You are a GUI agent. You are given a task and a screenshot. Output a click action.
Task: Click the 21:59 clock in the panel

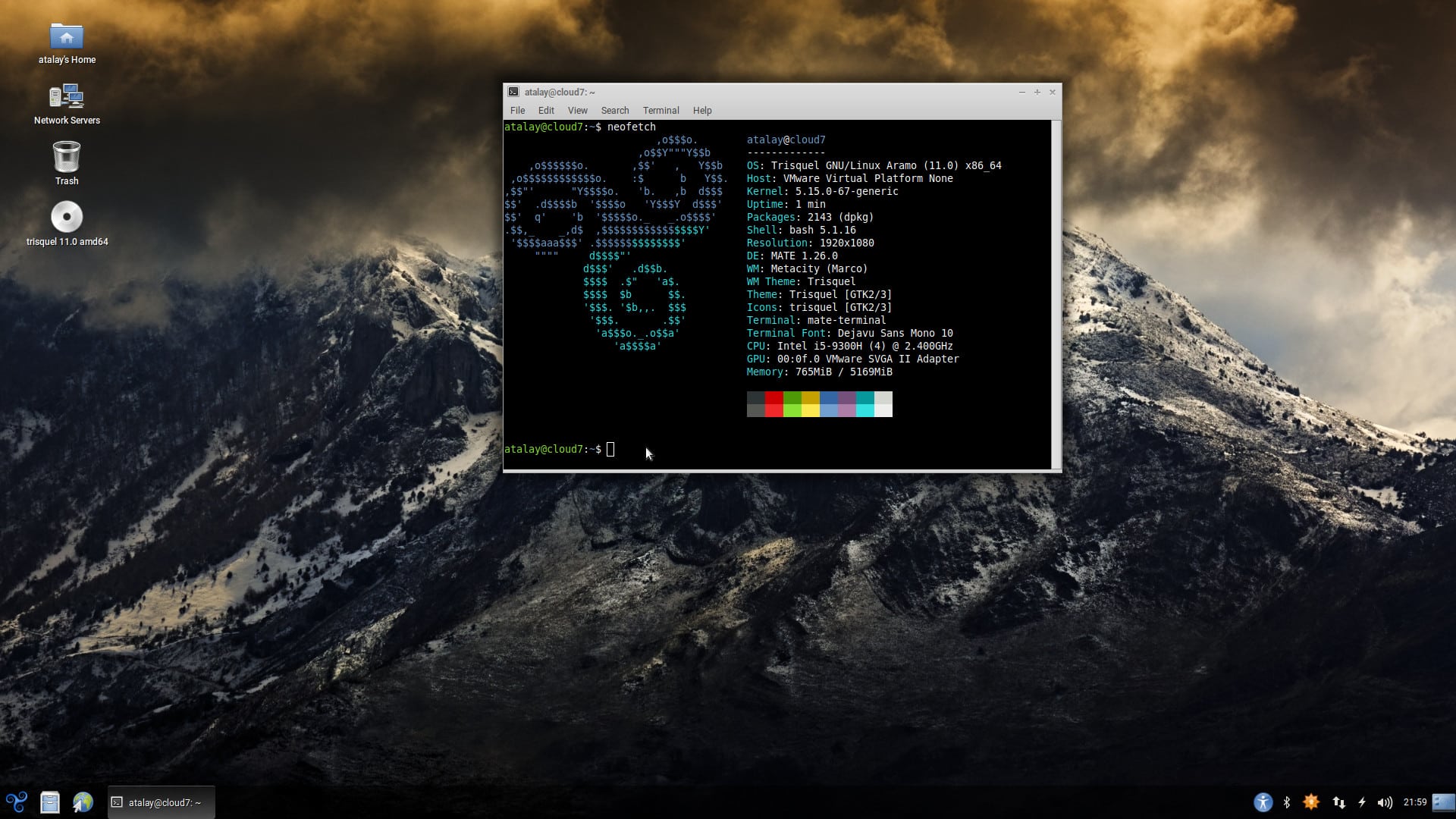point(1414,802)
